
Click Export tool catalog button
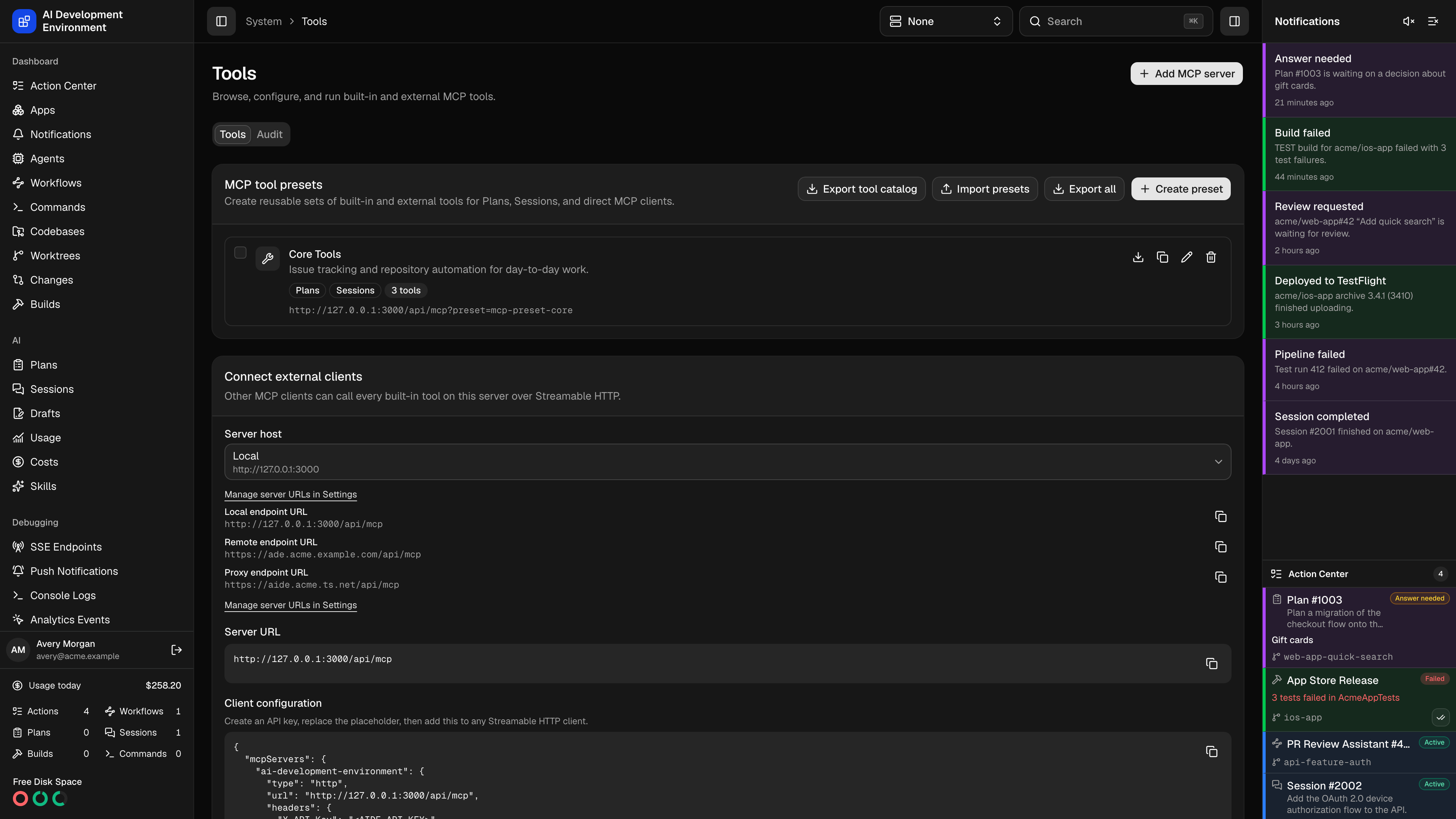pyautogui.click(x=861, y=189)
